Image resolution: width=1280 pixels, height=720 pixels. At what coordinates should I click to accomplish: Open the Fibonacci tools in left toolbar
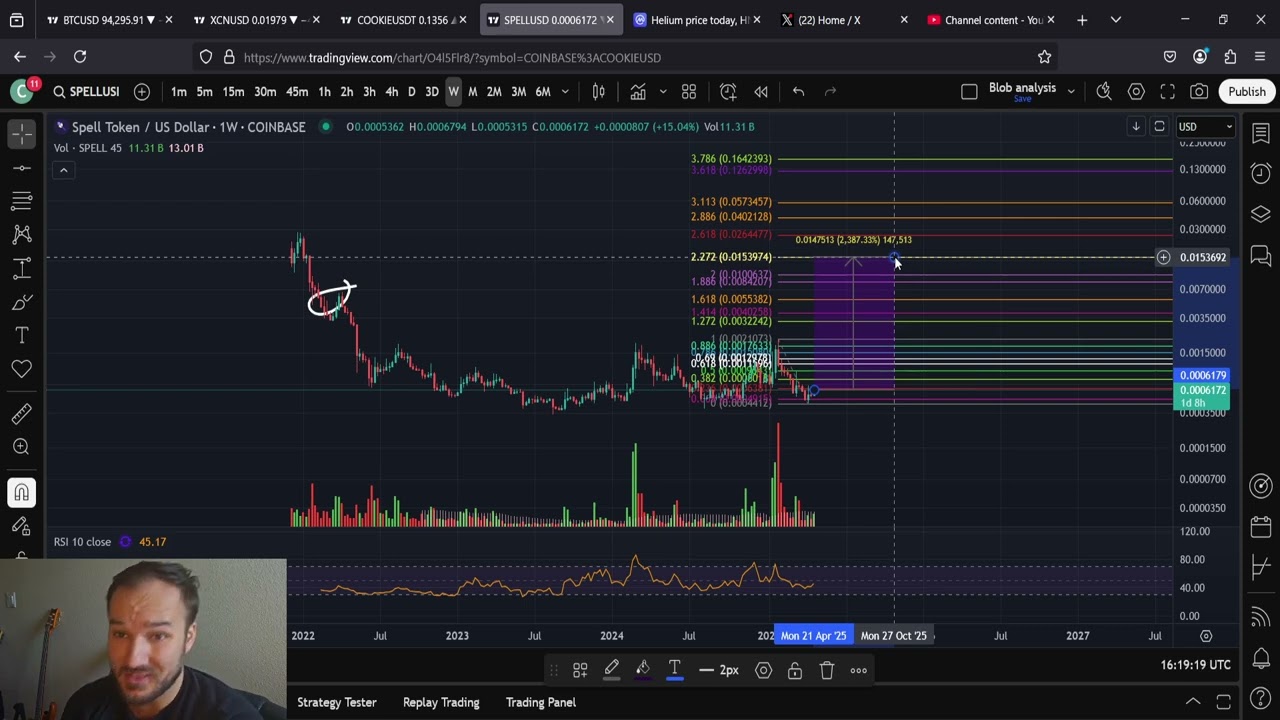[21, 201]
